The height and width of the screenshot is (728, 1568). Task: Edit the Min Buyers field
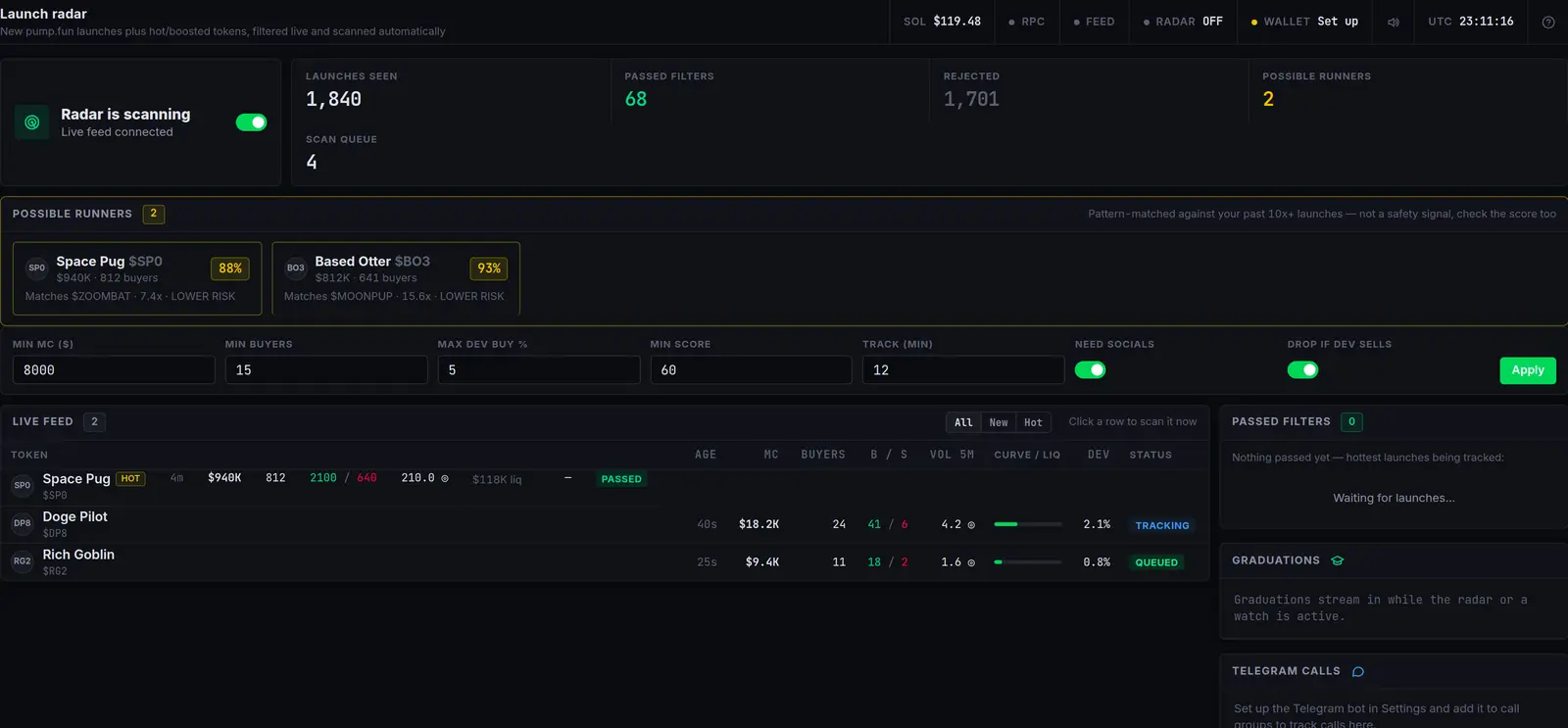coord(326,369)
